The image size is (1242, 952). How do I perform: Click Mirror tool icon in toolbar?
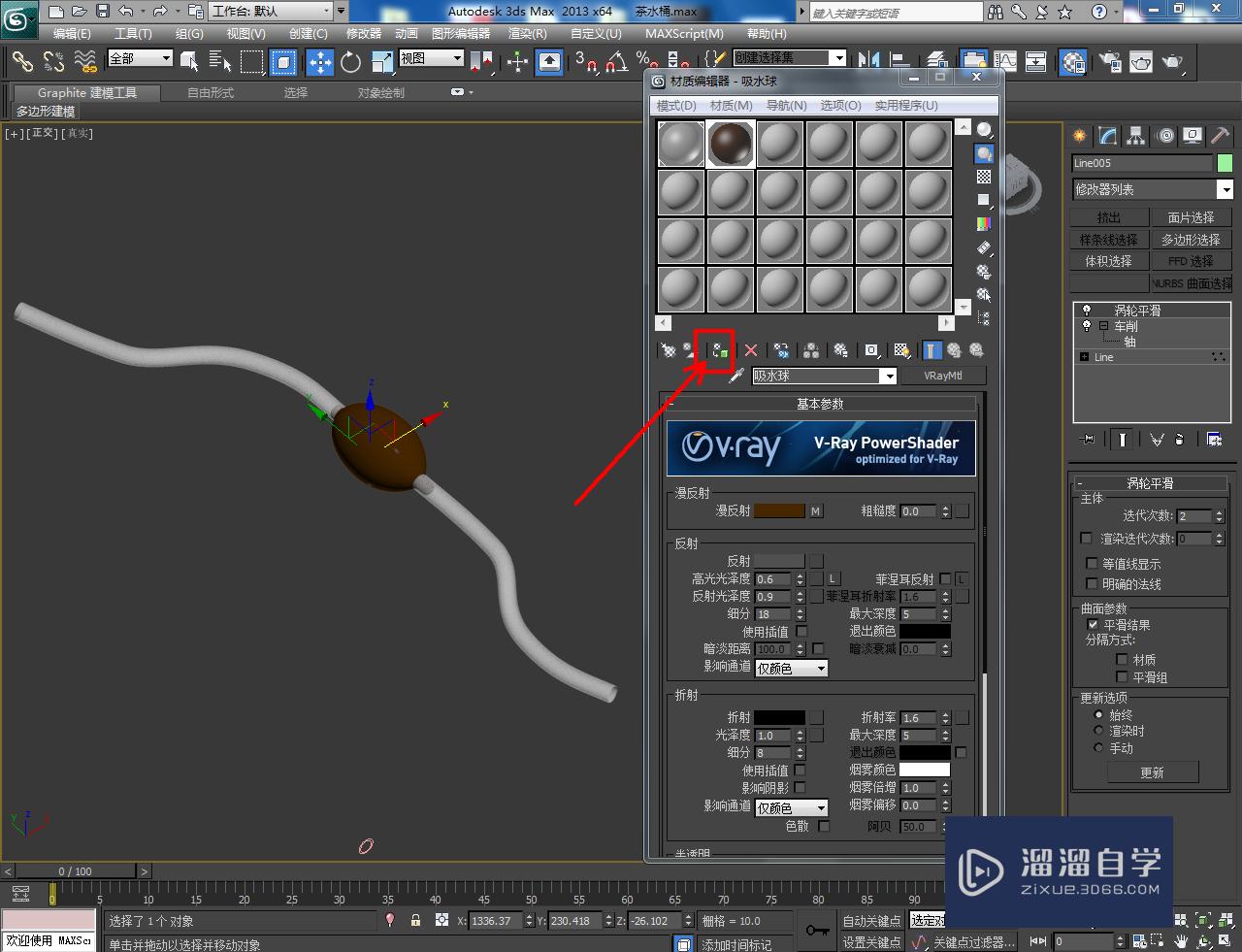tap(868, 62)
